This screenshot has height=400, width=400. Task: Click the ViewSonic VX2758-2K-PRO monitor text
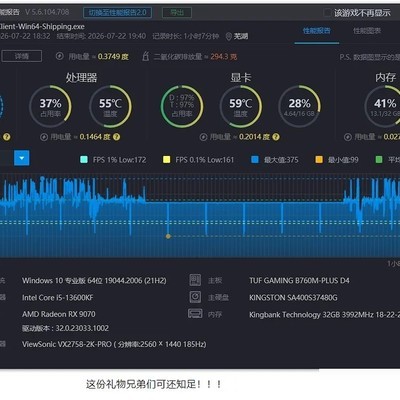click(x=114, y=344)
